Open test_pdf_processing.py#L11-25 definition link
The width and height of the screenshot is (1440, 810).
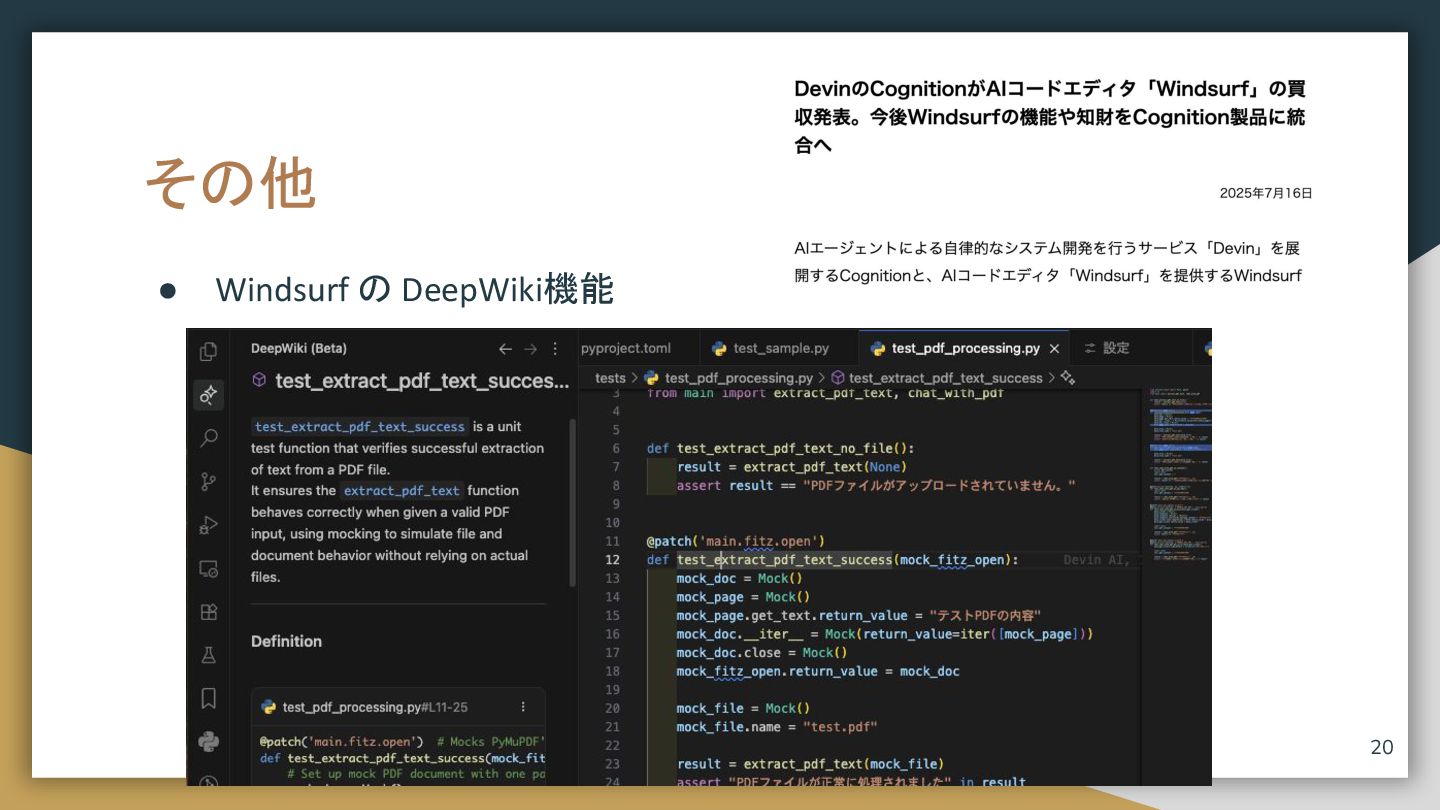pyautogui.click(x=375, y=707)
